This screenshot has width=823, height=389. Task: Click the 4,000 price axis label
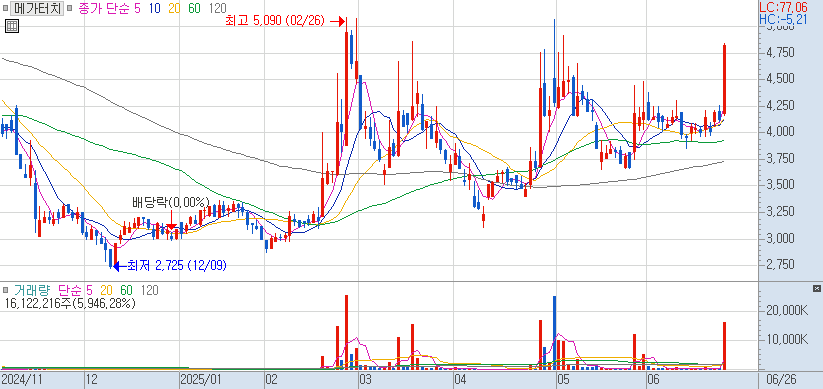(779, 131)
